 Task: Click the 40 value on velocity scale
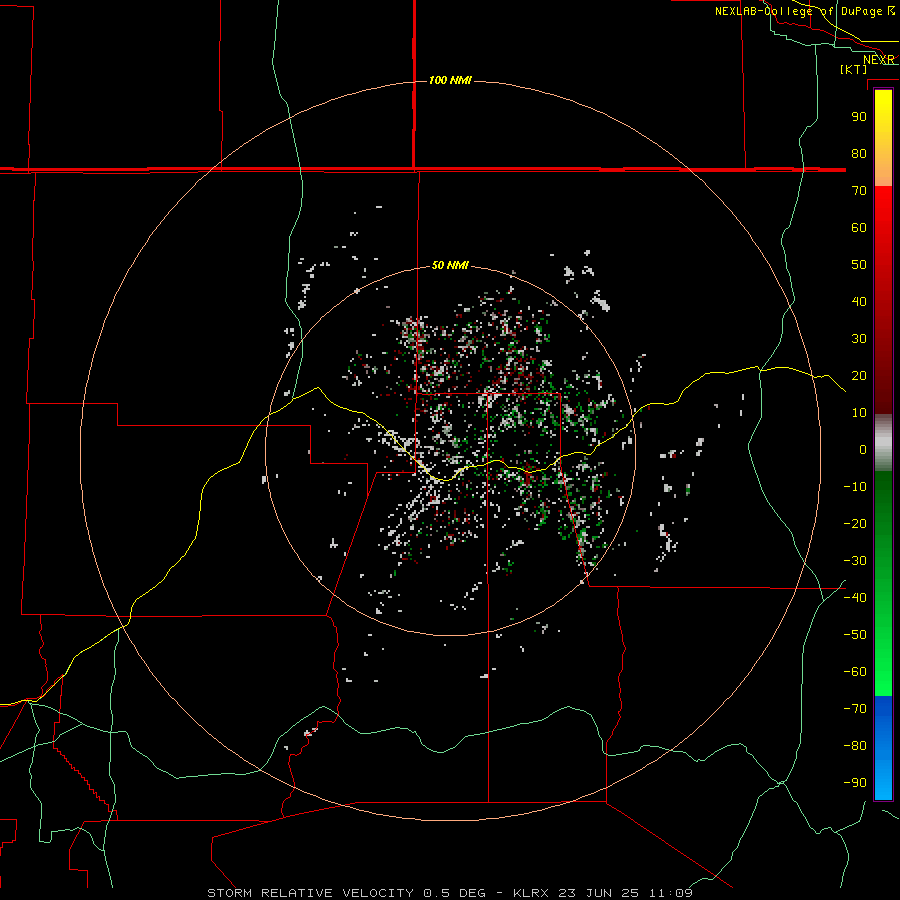click(859, 301)
